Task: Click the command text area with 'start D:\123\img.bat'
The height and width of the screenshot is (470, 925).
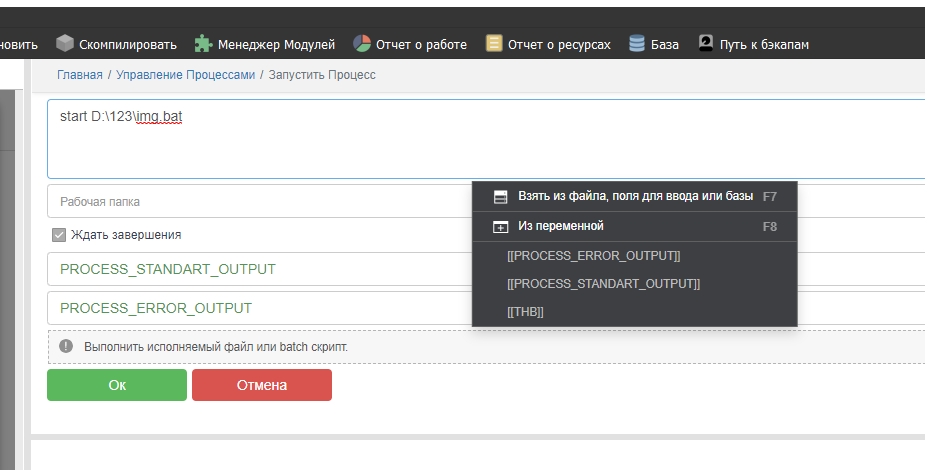Action: tap(486, 139)
